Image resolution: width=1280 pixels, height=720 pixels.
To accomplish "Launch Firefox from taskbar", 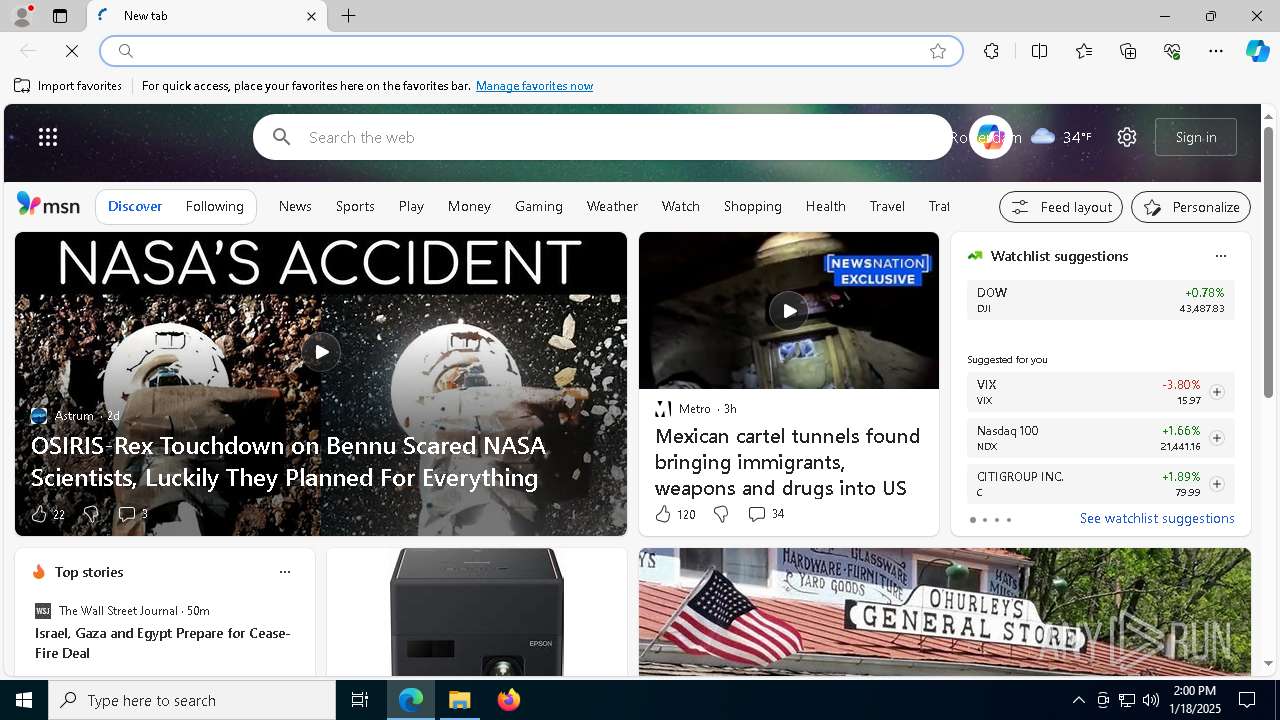I will (508, 700).
